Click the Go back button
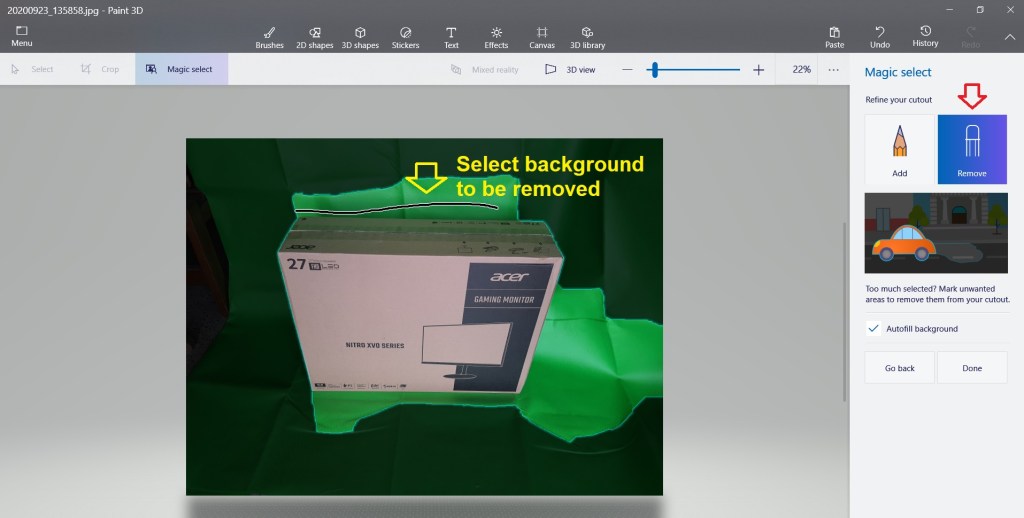 tap(899, 368)
